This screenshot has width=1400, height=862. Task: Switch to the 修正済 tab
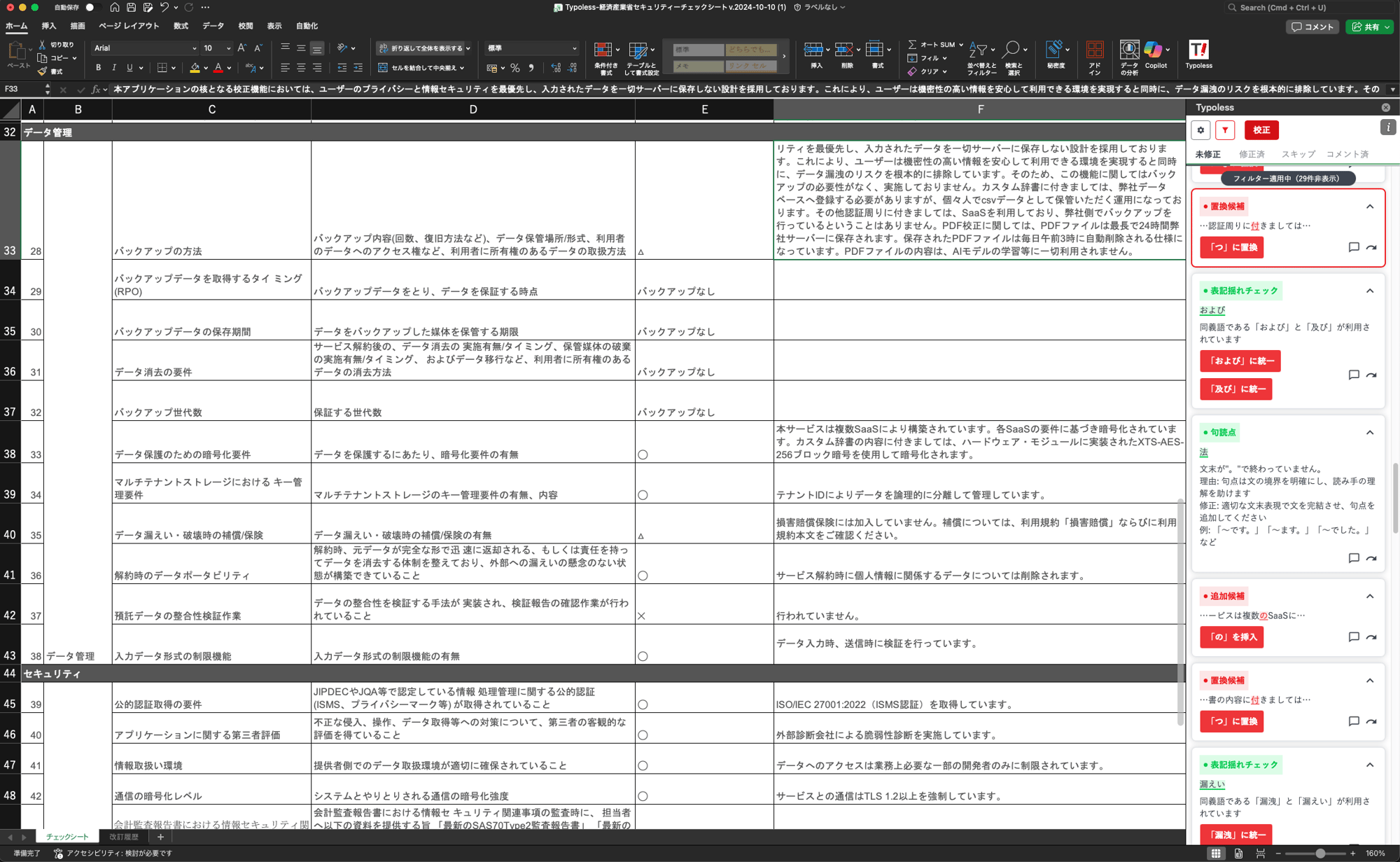(x=1251, y=154)
